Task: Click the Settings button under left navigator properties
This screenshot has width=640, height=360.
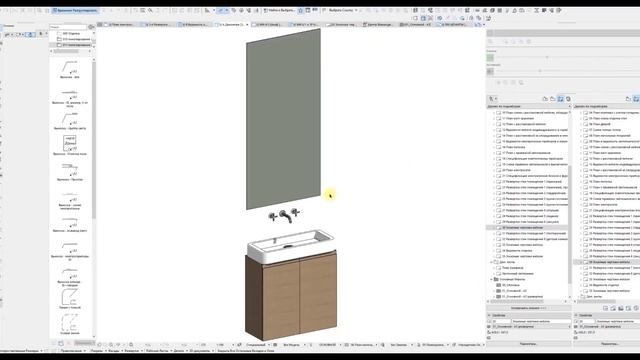Action: pyautogui.click(x=529, y=344)
